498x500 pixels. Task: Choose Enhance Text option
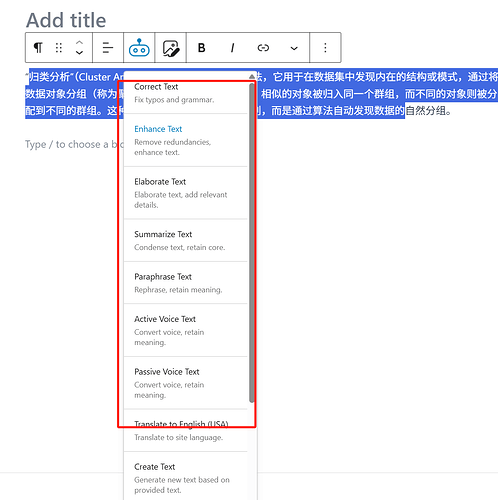tap(186, 140)
